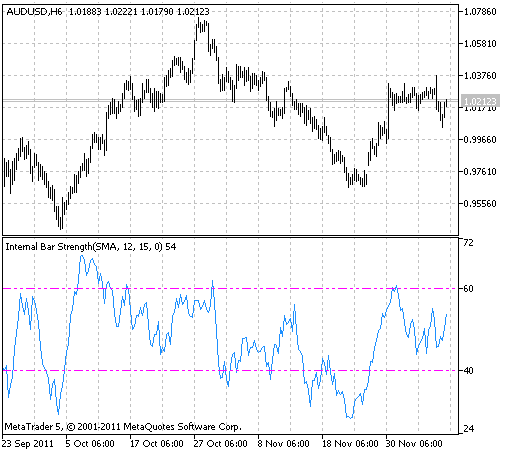Image resolution: width=511 pixels, height=455 pixels.
Task: Click the 1.07860 price scale label
Action: coord(480,12)
